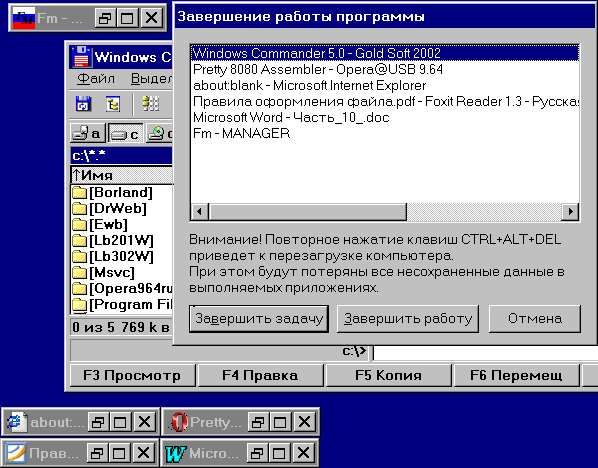Click Word icon on Micro window
Image resolution: width=598 pixels, height=468 pixels.
click(175, 453)
